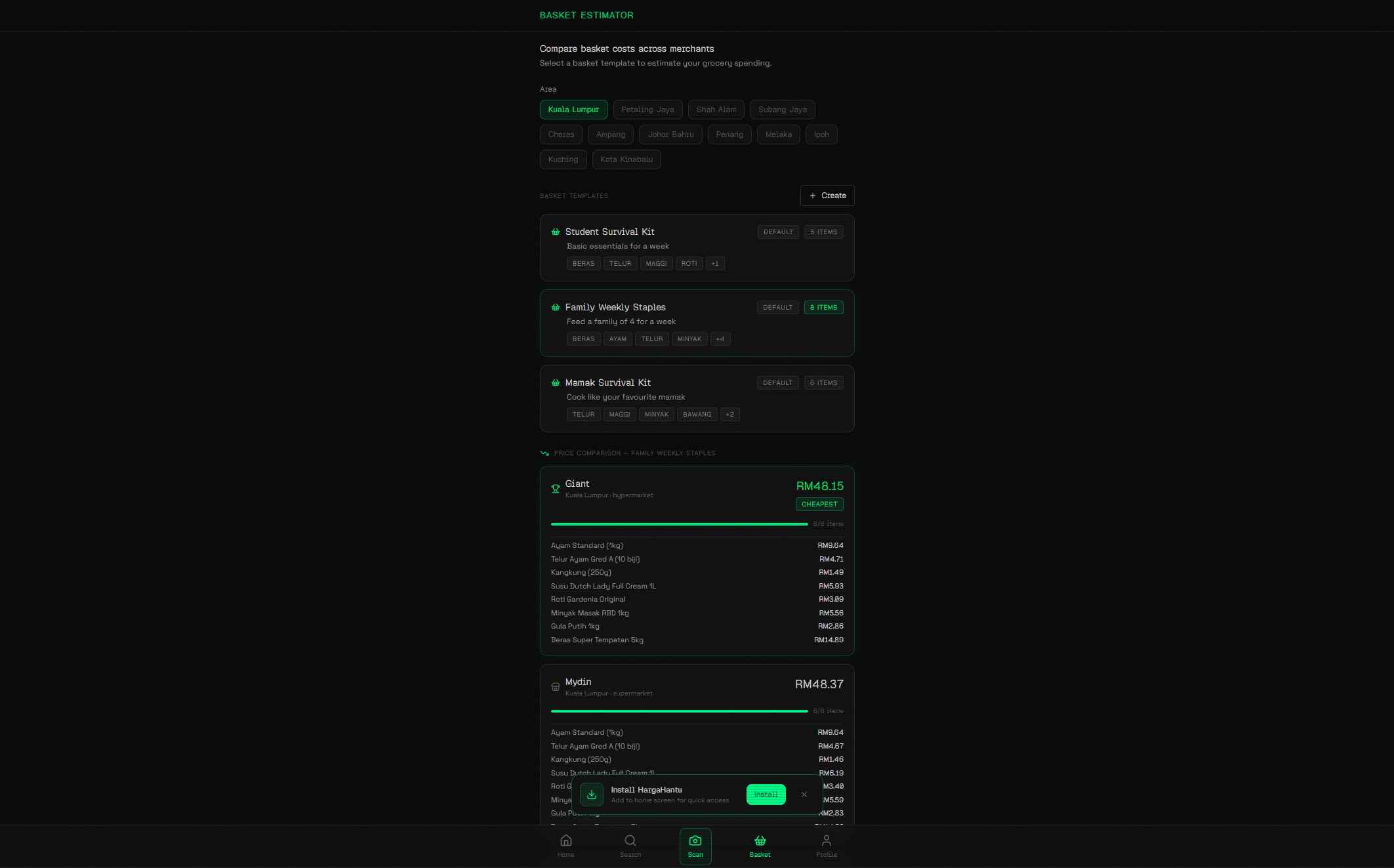
Task: Choose the Kota Kinabalu area chip
Action: click(x=626, y=159)
